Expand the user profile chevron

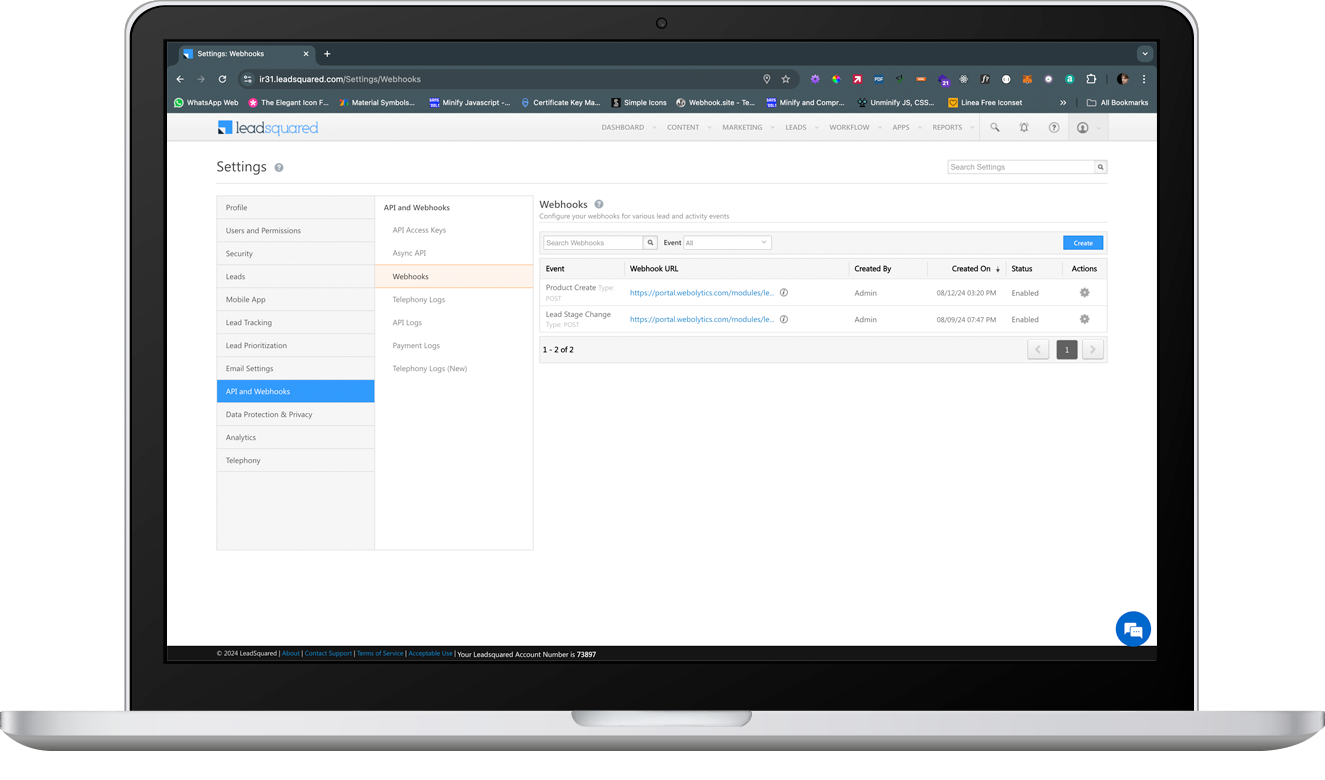1100,127
